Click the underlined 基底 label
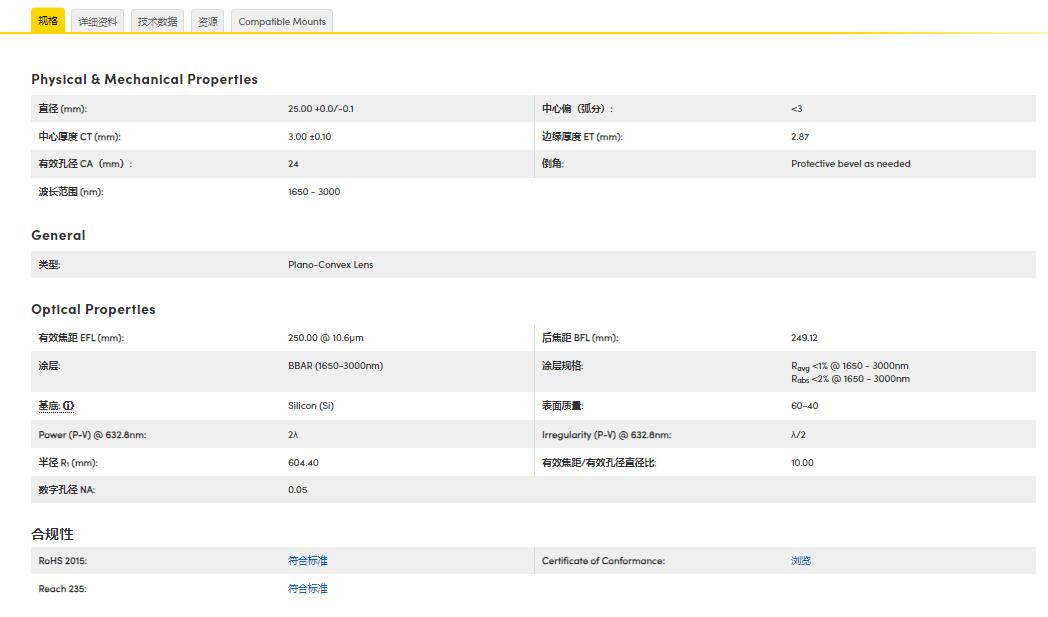This screenshot has width=1048, height=617. pyautogui.click(x=48, y=406)
